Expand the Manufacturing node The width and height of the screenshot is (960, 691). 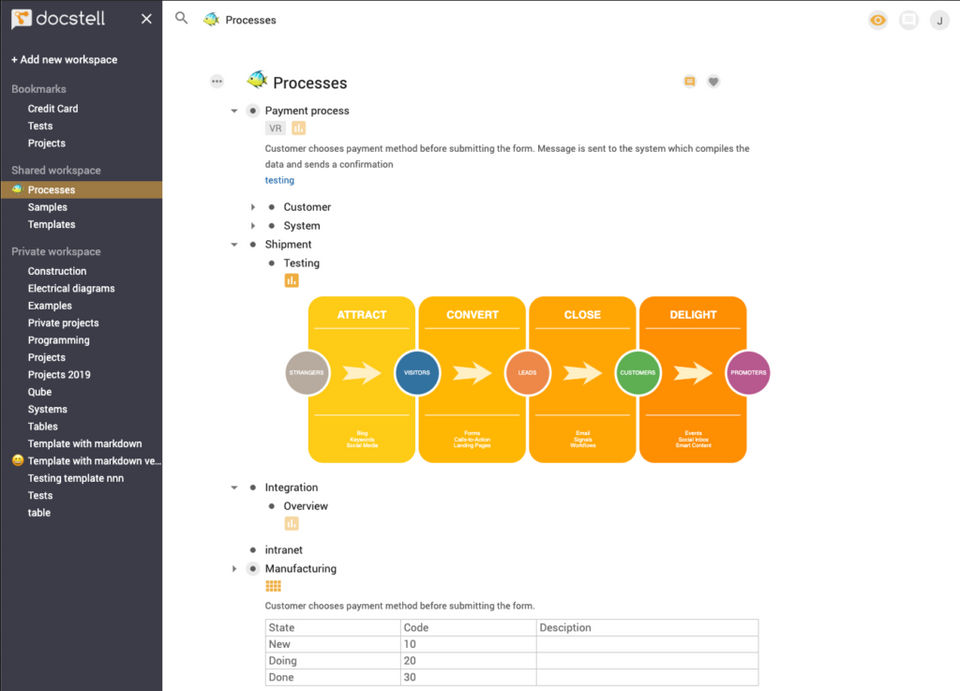point(234,569)
